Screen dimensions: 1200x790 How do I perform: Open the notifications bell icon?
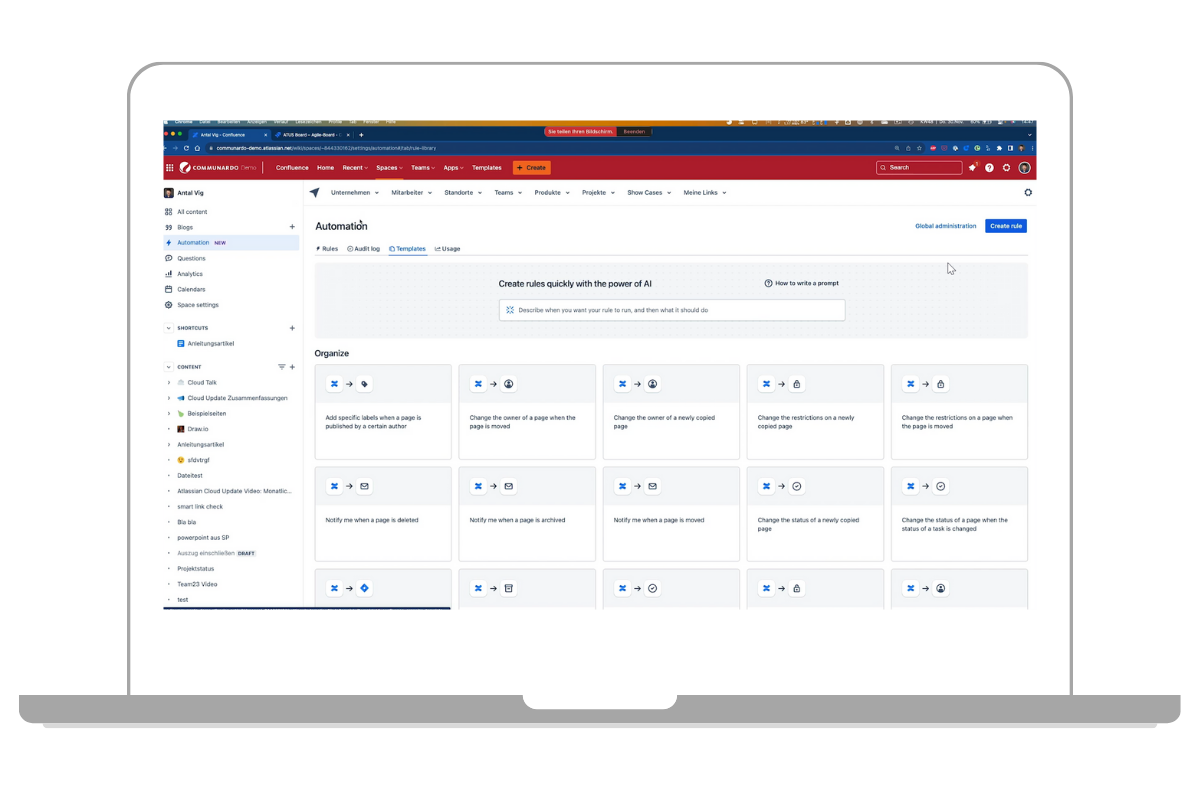coord(972,168)
